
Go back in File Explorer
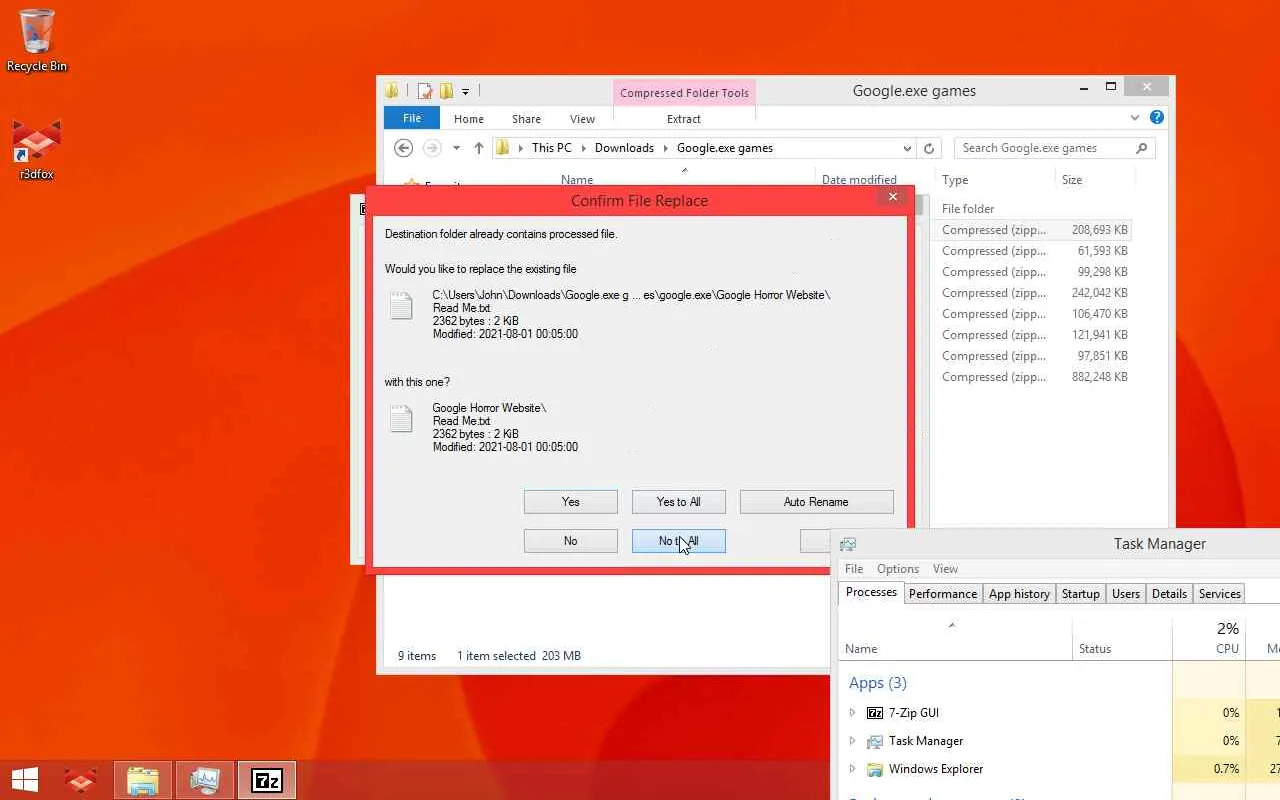click(403, 148)
